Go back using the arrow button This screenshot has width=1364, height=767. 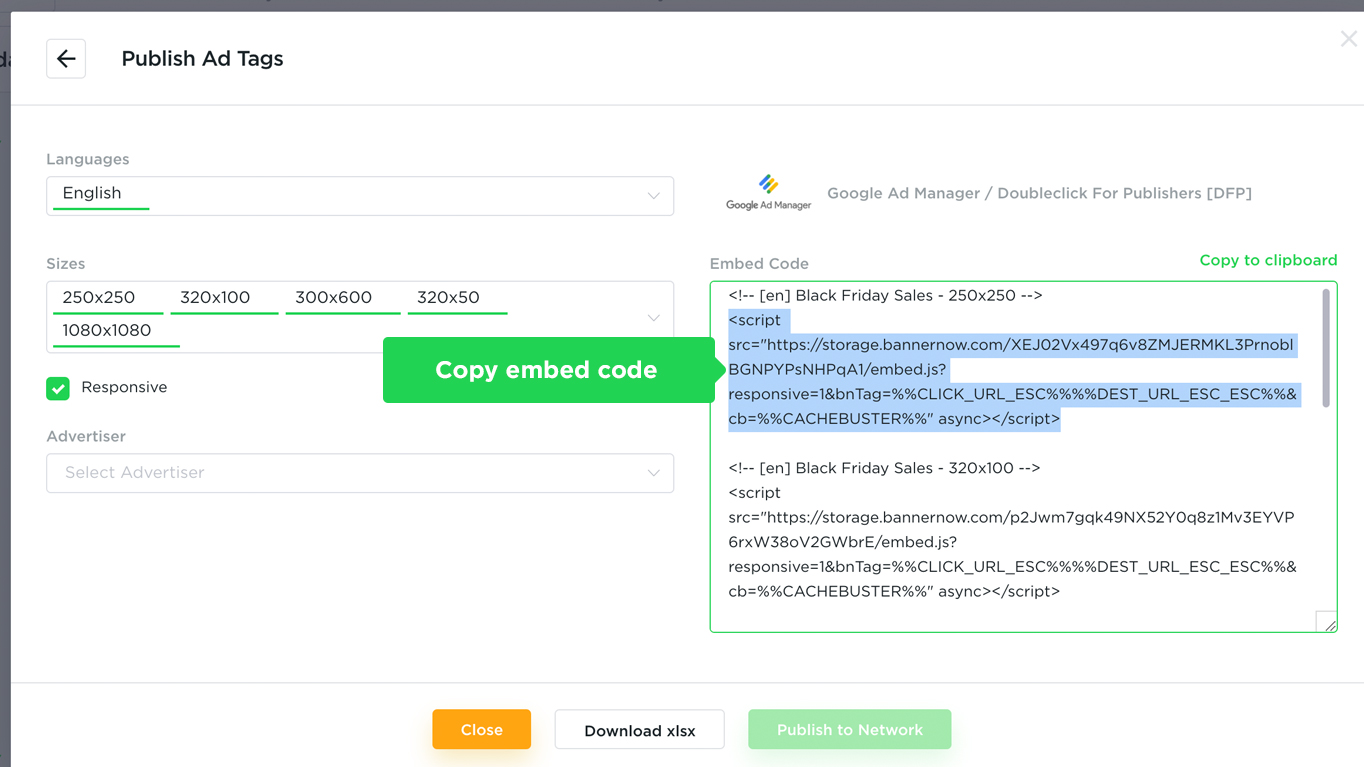pyautogui.click(x=66, y=59)
